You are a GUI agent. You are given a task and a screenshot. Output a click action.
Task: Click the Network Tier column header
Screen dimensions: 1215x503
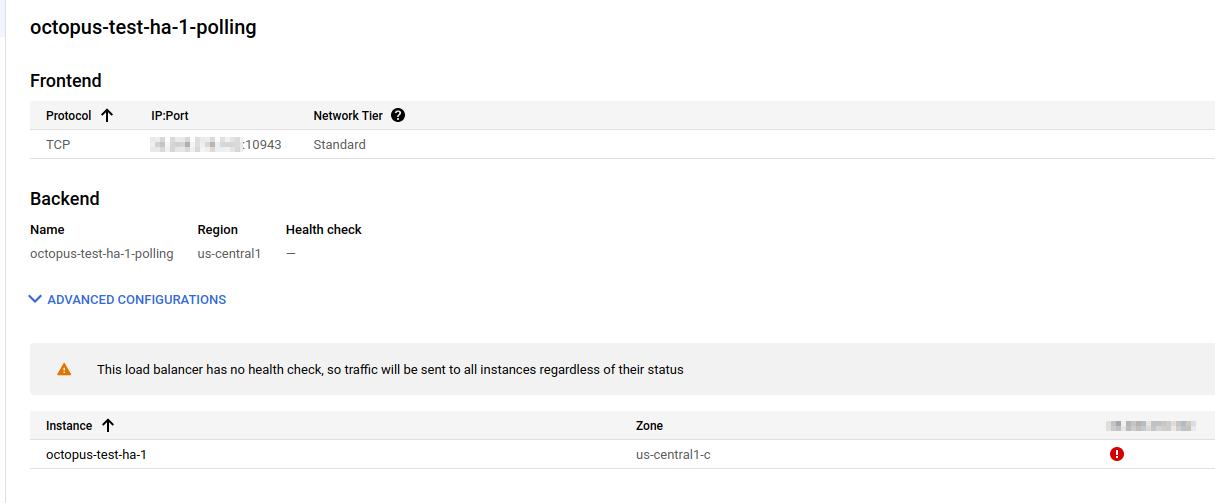tap(348, 116)
